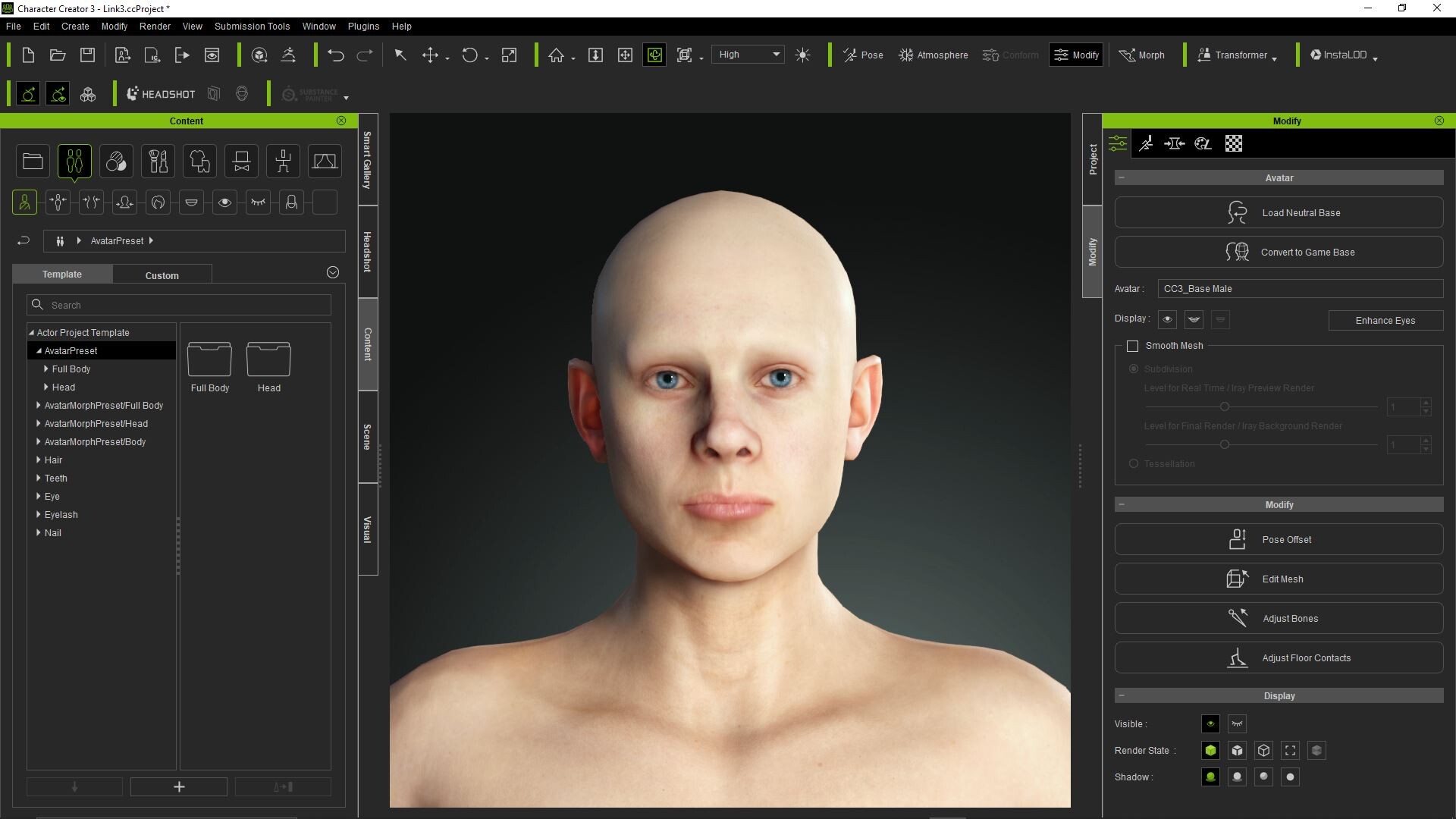Screen dimensions: 1456x819
Task: Select the first green Shadow option
Action: click(x=1210, y=777)
